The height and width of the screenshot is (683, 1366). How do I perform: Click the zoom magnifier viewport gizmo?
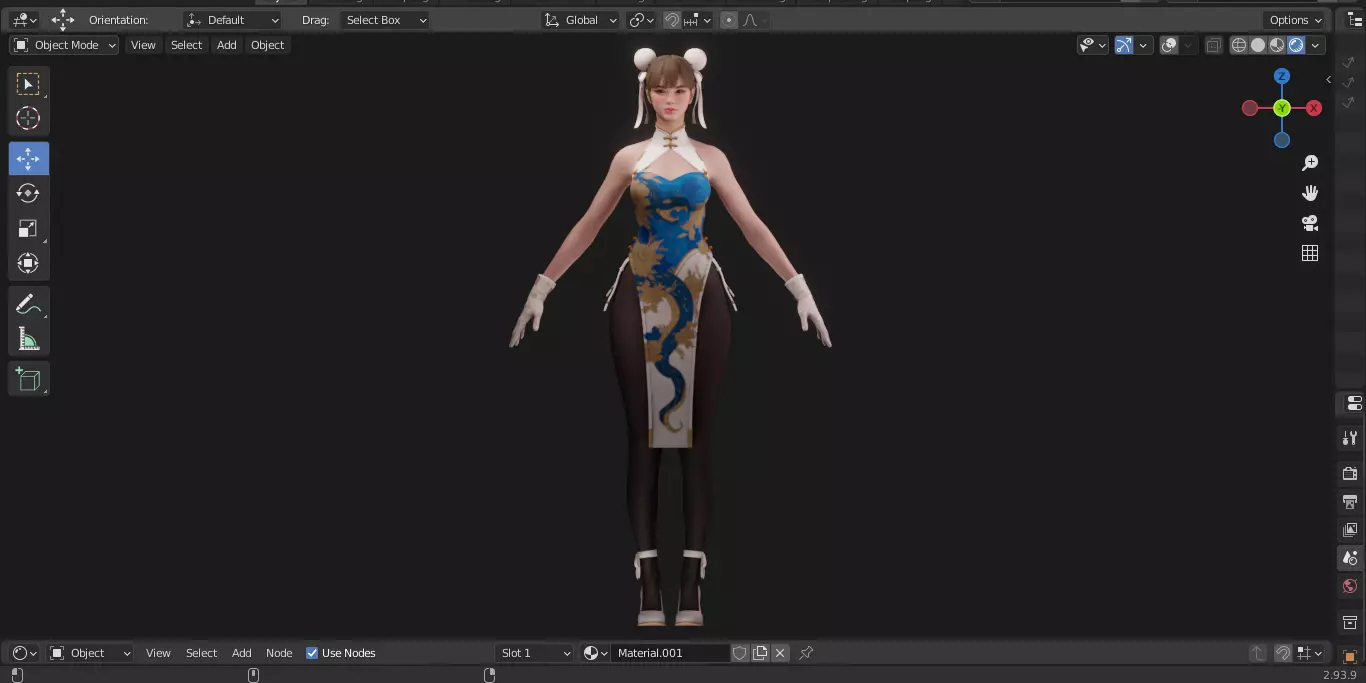1310,163
